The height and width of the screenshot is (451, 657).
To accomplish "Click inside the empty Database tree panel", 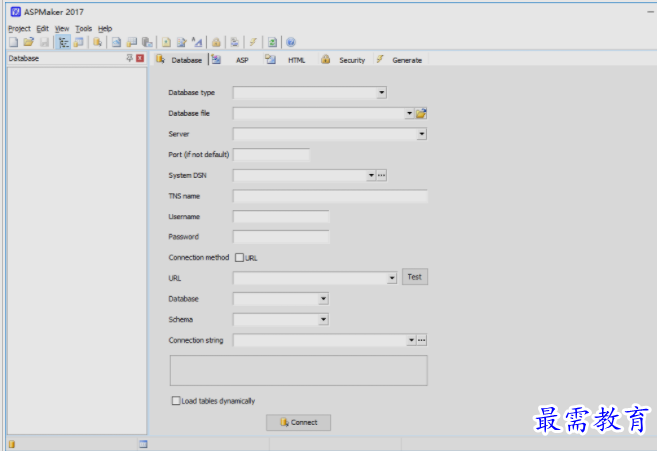I will coord(77,251).
